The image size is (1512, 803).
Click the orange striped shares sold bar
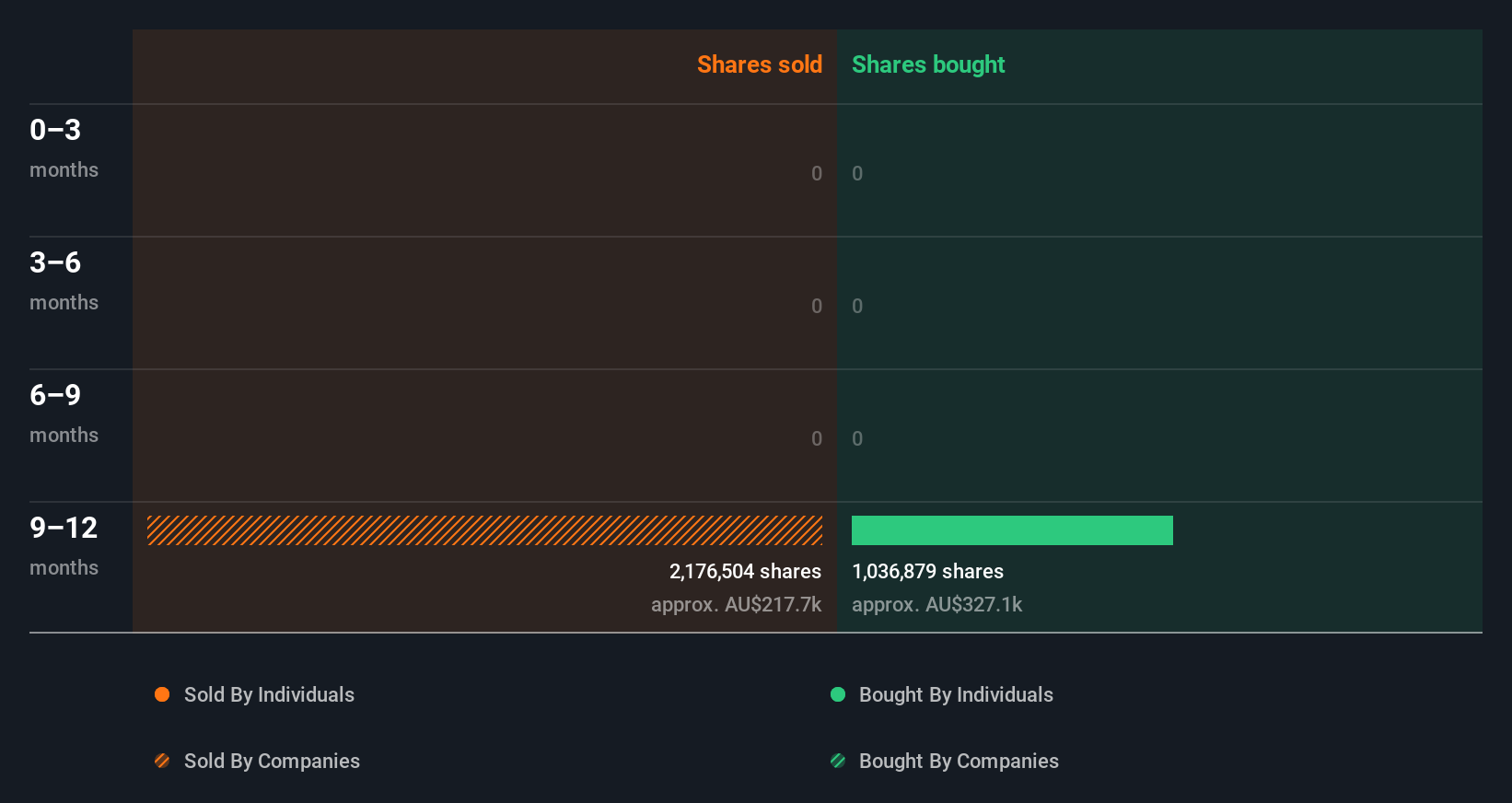pos(484,530)
